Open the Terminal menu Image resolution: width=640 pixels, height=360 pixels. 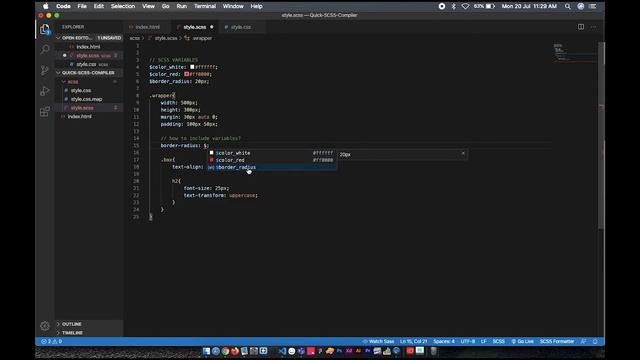pos(205,6)
